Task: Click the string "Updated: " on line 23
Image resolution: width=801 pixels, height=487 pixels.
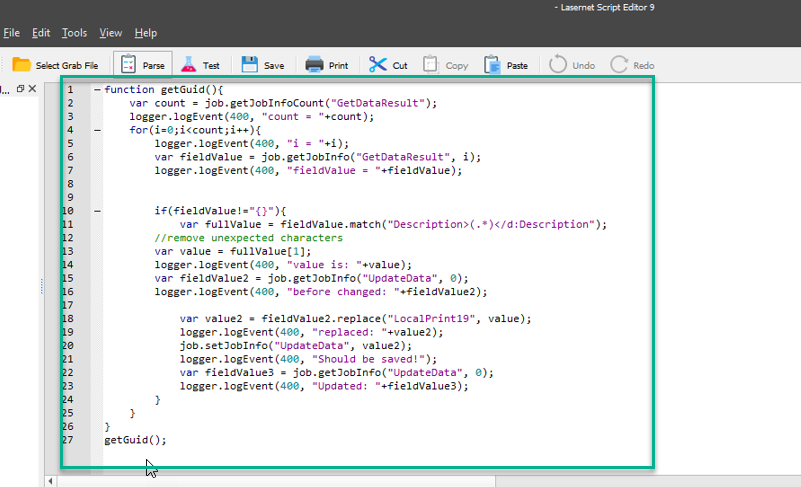Action: pyautogui.click(x=346, y=386)
